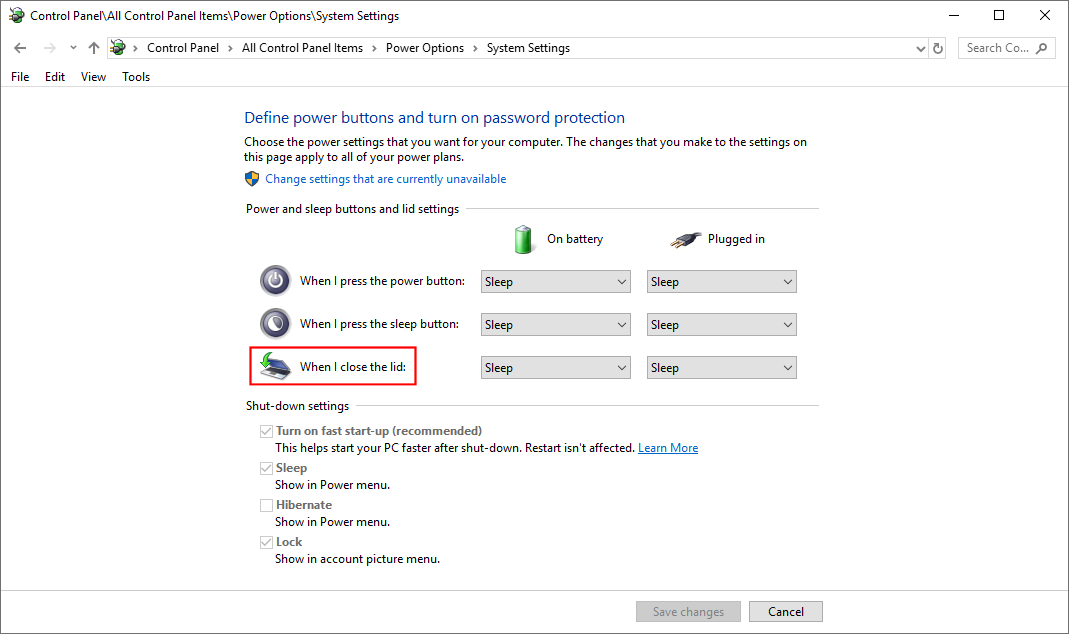Click the UAC shield icon beside the settings link
This screenshot has width=1069, height=634.
pyautogui.click(x=252, y=178)
